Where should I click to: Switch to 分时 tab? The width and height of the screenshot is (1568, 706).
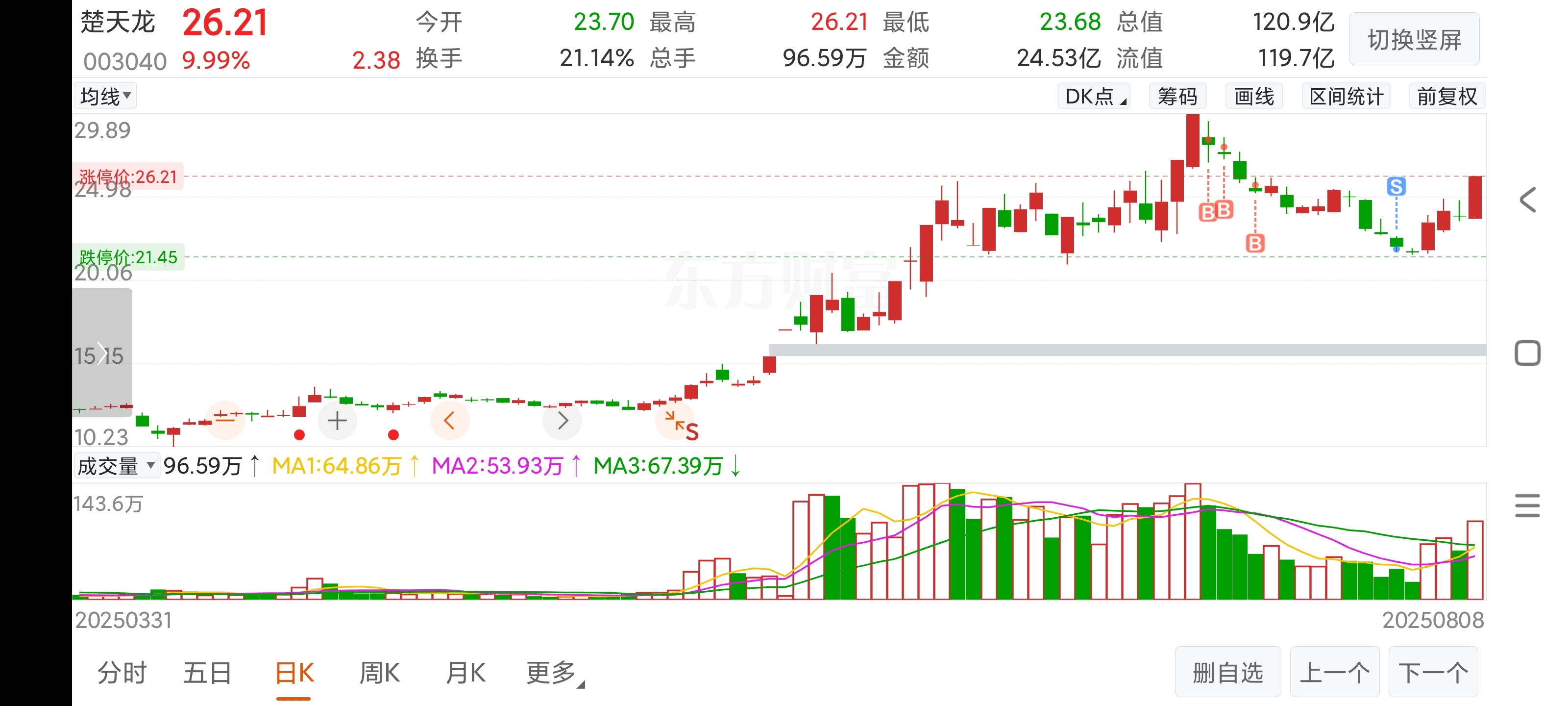click(122, 673)
